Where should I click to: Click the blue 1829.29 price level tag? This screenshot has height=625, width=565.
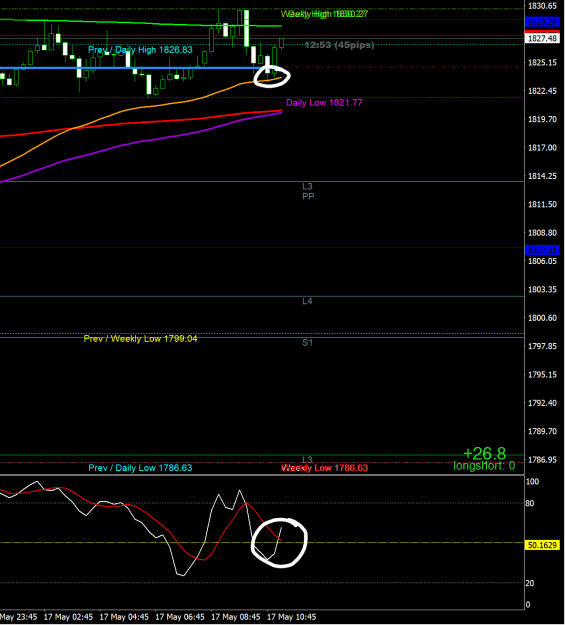tap(542, 22)
